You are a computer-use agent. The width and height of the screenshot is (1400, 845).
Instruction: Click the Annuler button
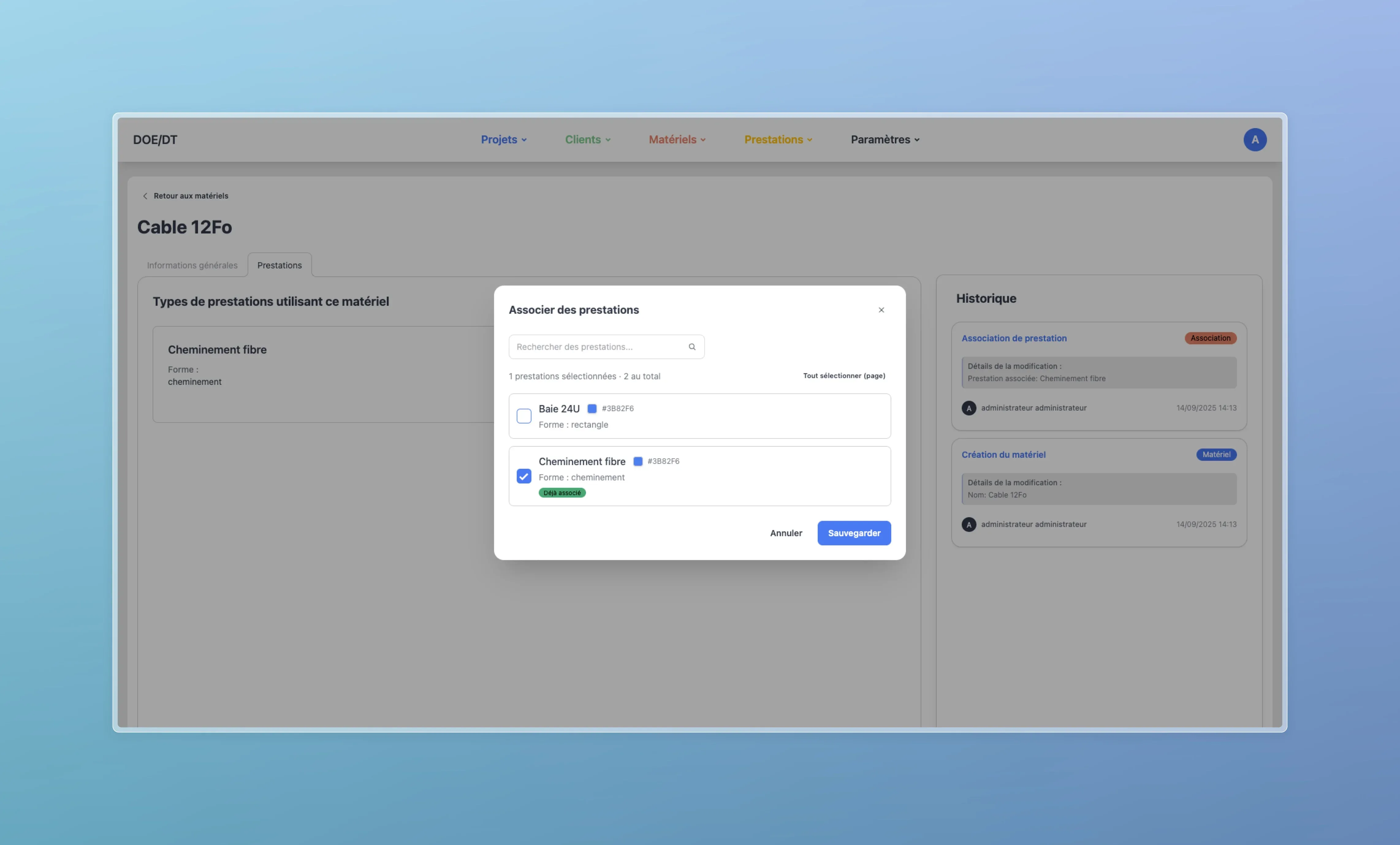point(786,533)
